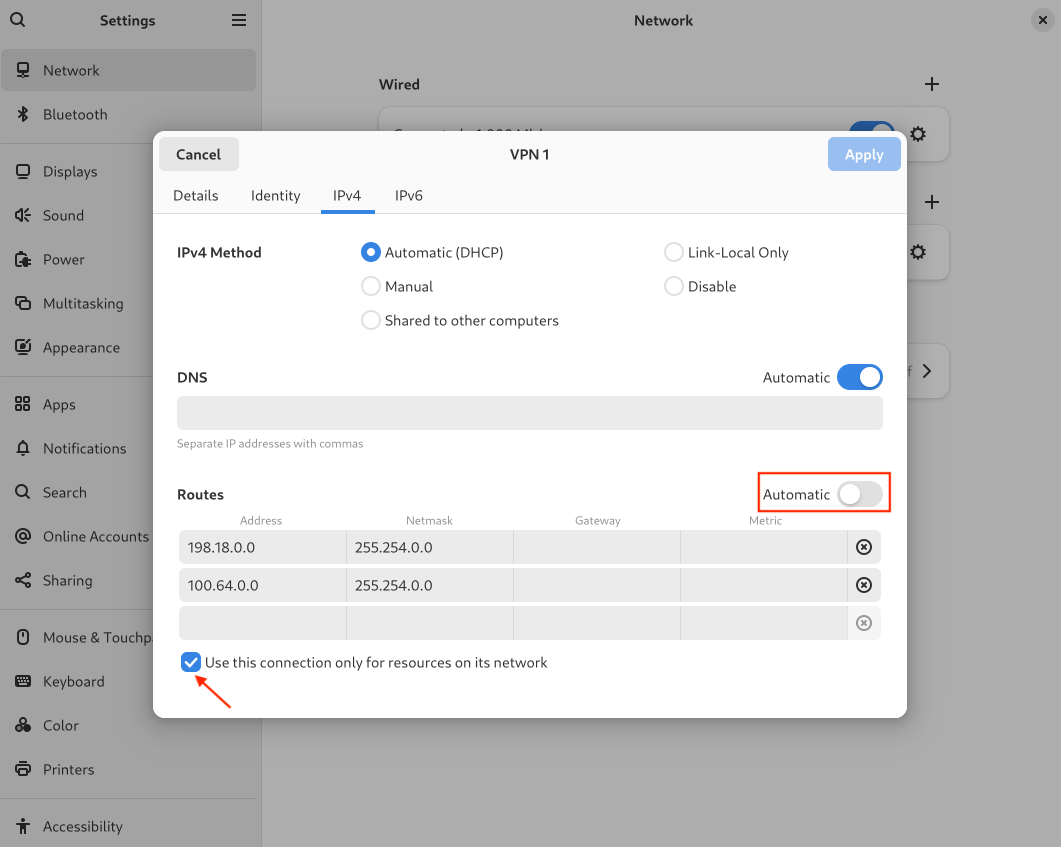
Task: Click the gateway field of the 100.64.0.0 route
Action: 597,585
